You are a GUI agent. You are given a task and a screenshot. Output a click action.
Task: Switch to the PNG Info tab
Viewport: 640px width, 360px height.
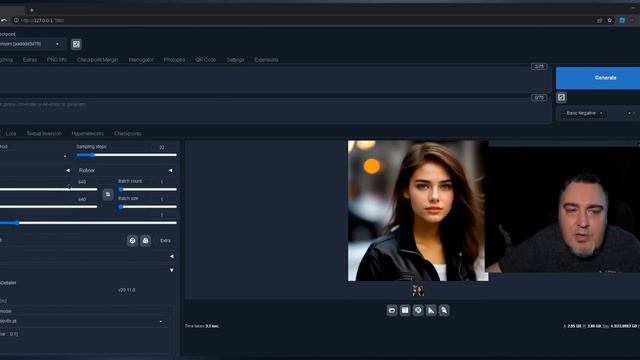coord(57,60)
